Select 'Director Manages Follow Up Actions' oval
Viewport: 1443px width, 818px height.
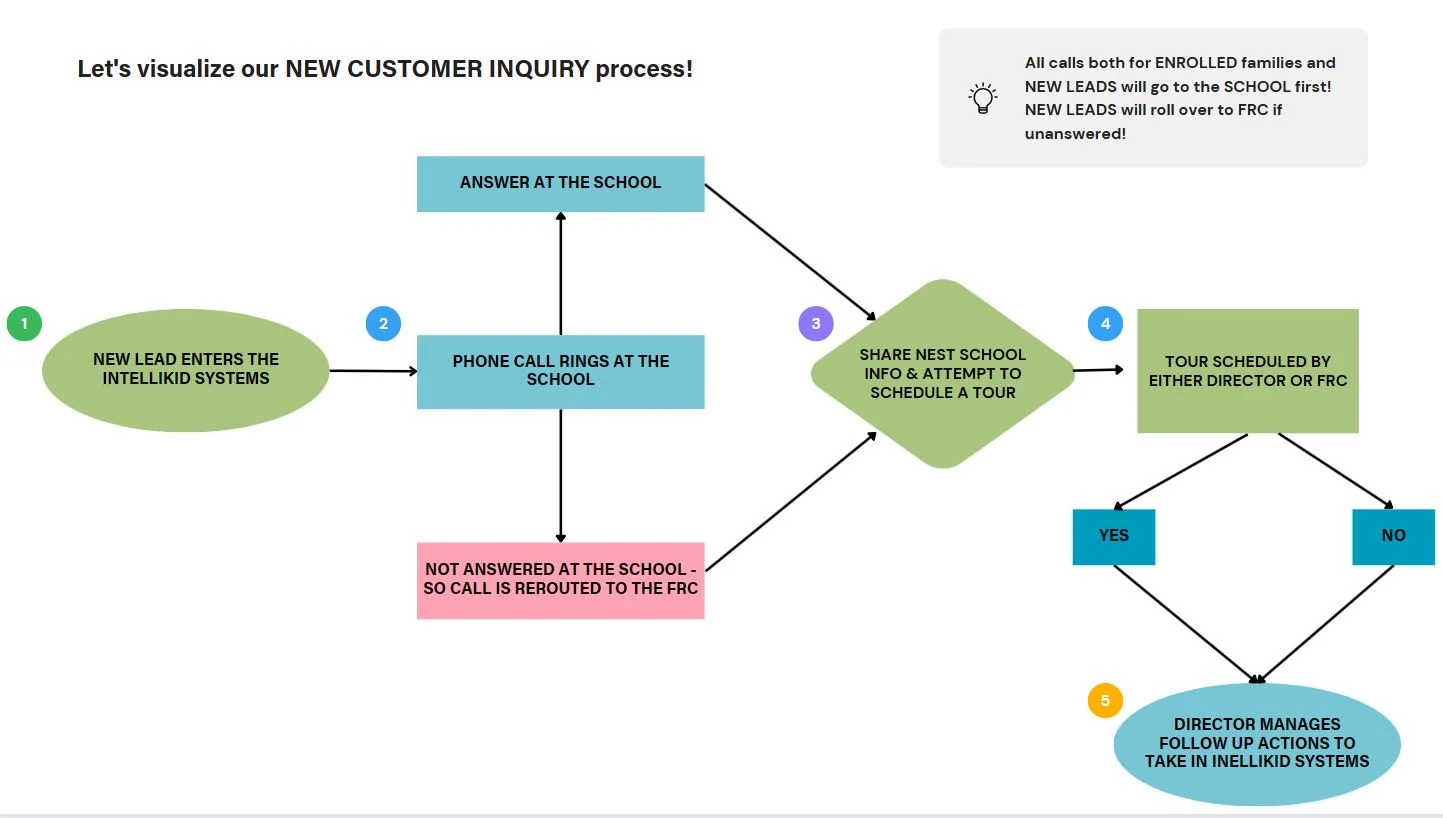[x=1257, y=744]
